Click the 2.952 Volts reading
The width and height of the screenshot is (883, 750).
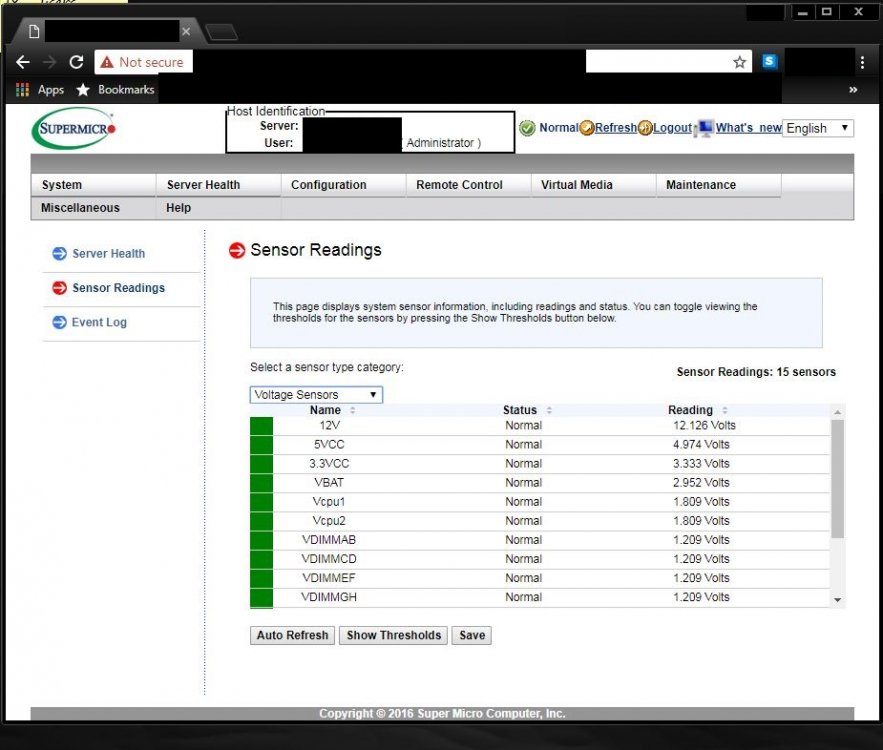[x=701, y=483]
